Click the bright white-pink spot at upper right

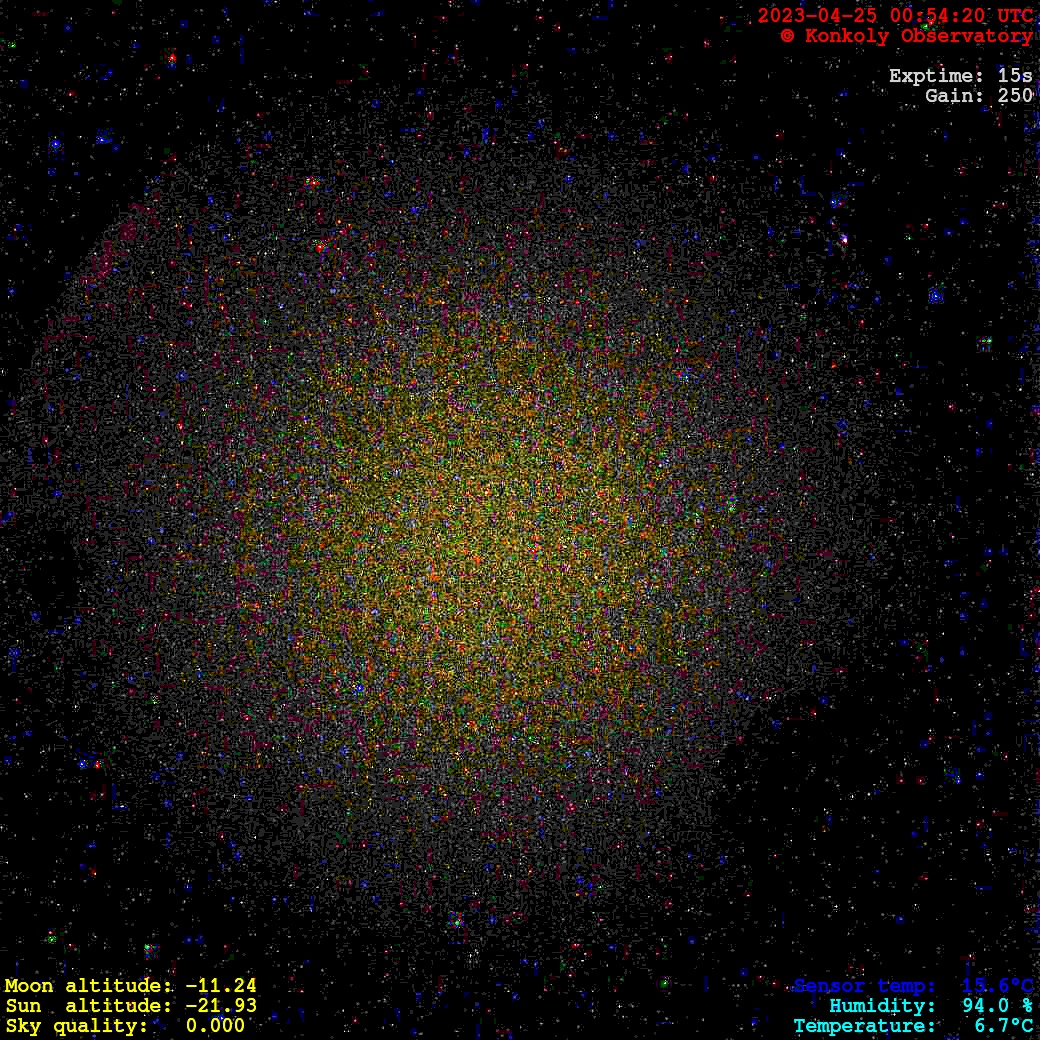tap(844, 239)
